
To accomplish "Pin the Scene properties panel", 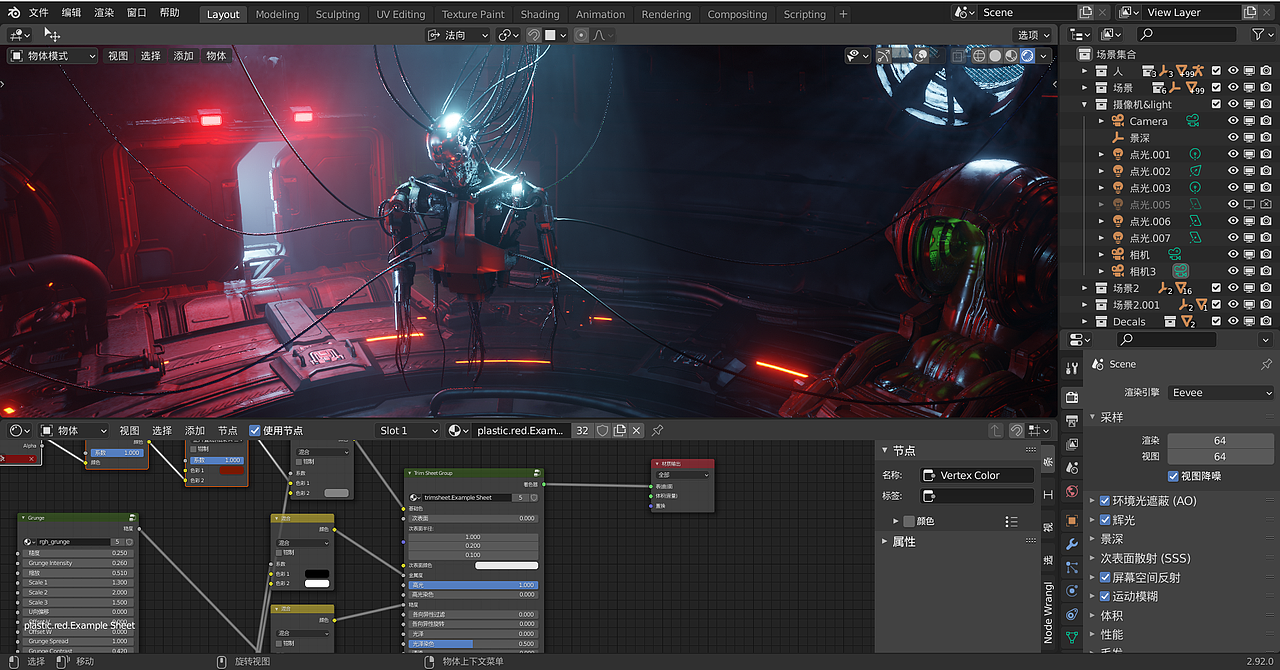I will [x=1266, y=364].
